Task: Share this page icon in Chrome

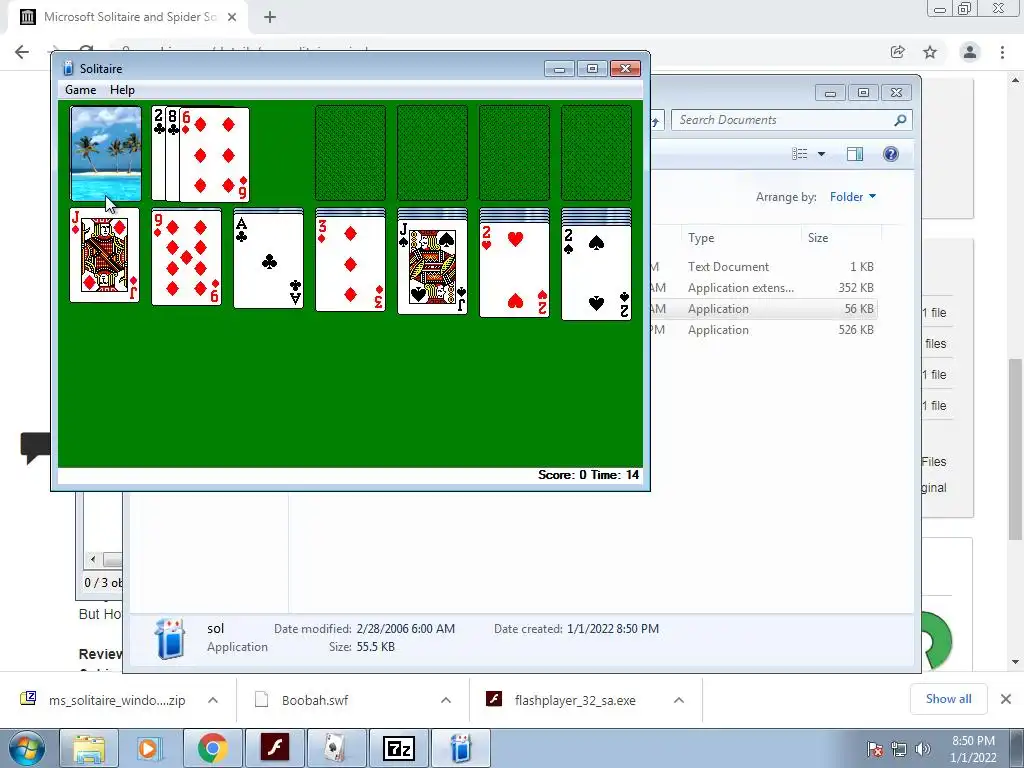Action: pyautogui.click(x=898, y=52)
